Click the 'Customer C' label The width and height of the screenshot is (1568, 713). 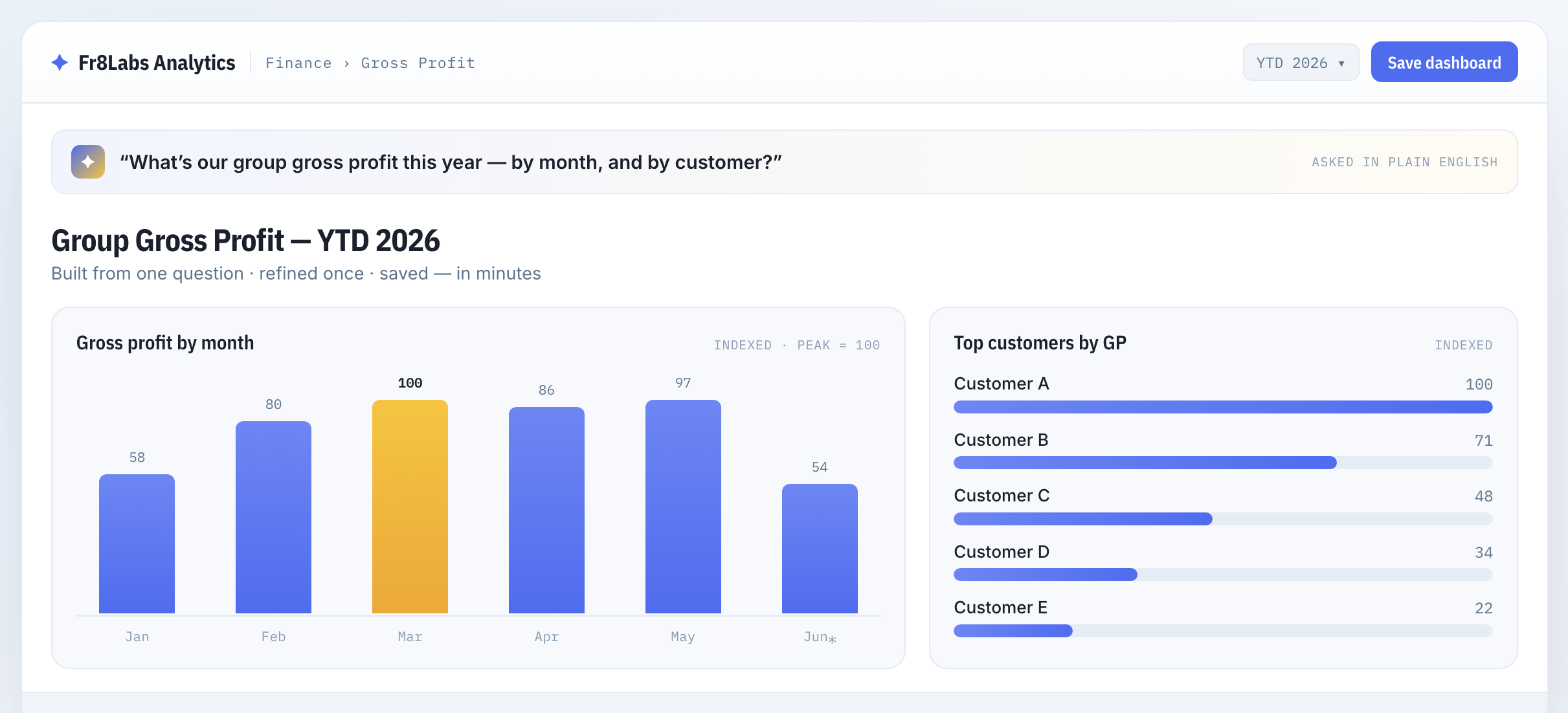point(1002,496)
